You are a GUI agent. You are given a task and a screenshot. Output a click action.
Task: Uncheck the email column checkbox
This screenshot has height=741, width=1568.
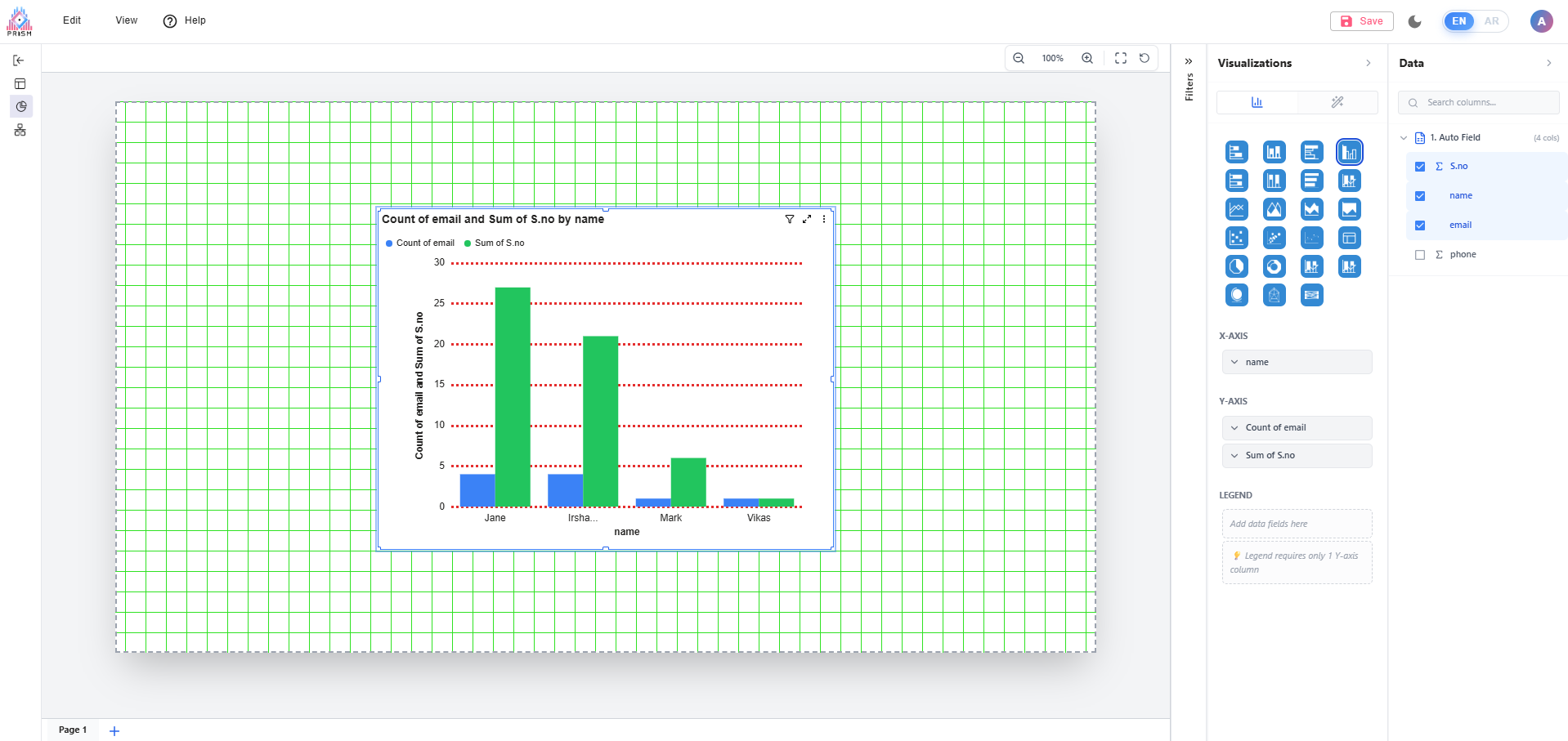click(x=1419, y=225)
